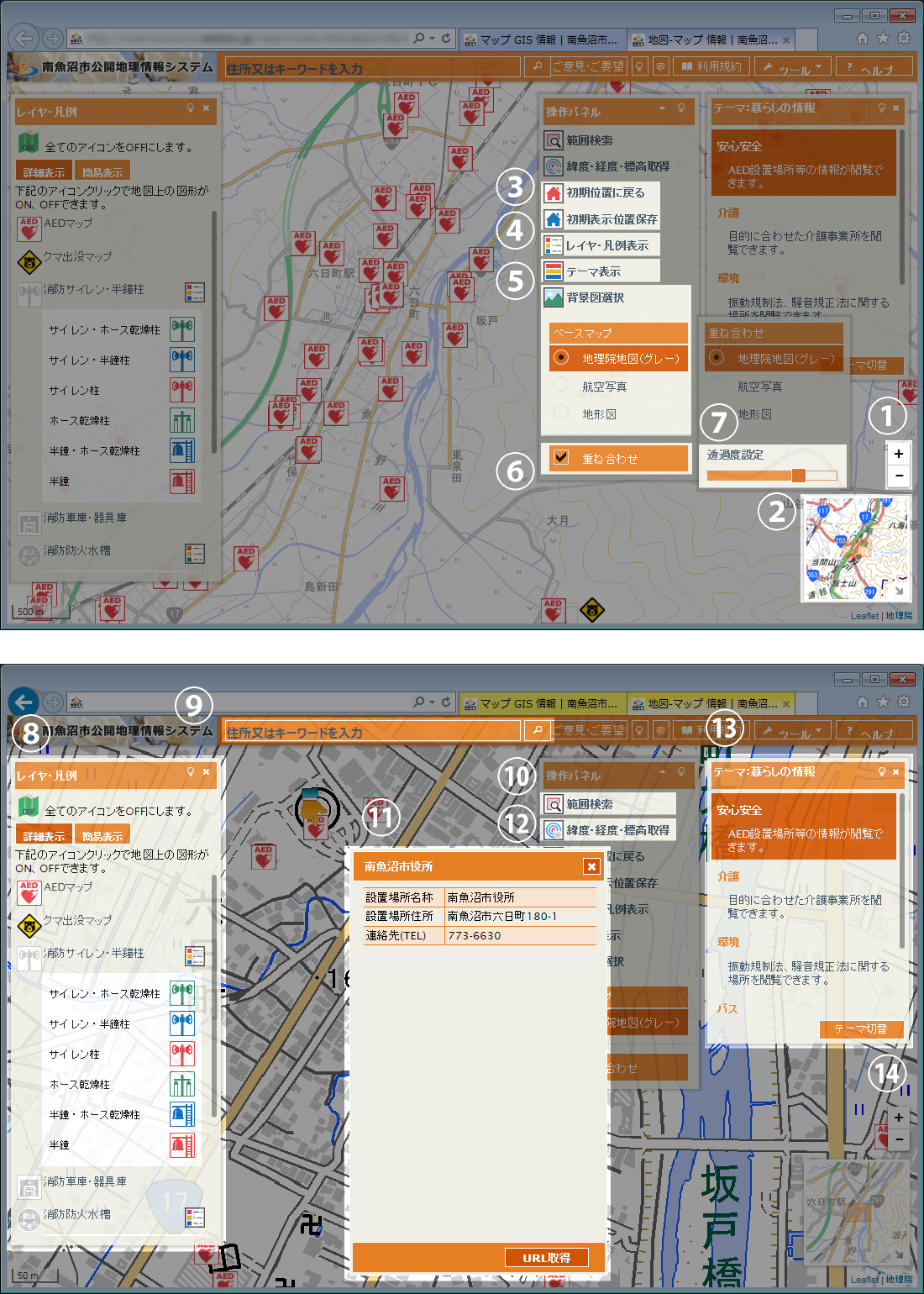
Task: Click speech-bubble toolbar icon in the 500 m map window
Action: pyautogui.click(x=661, y=66)
